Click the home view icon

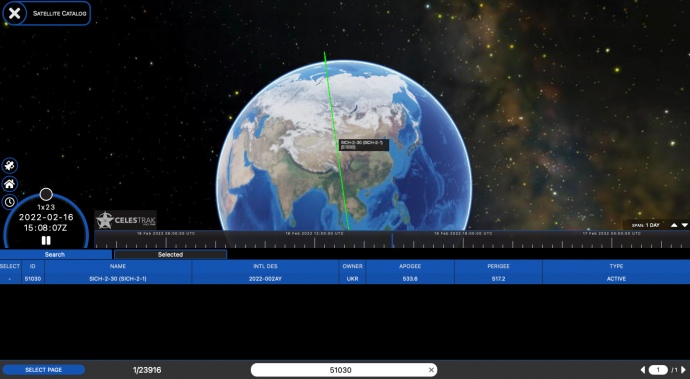click(10, 184)
